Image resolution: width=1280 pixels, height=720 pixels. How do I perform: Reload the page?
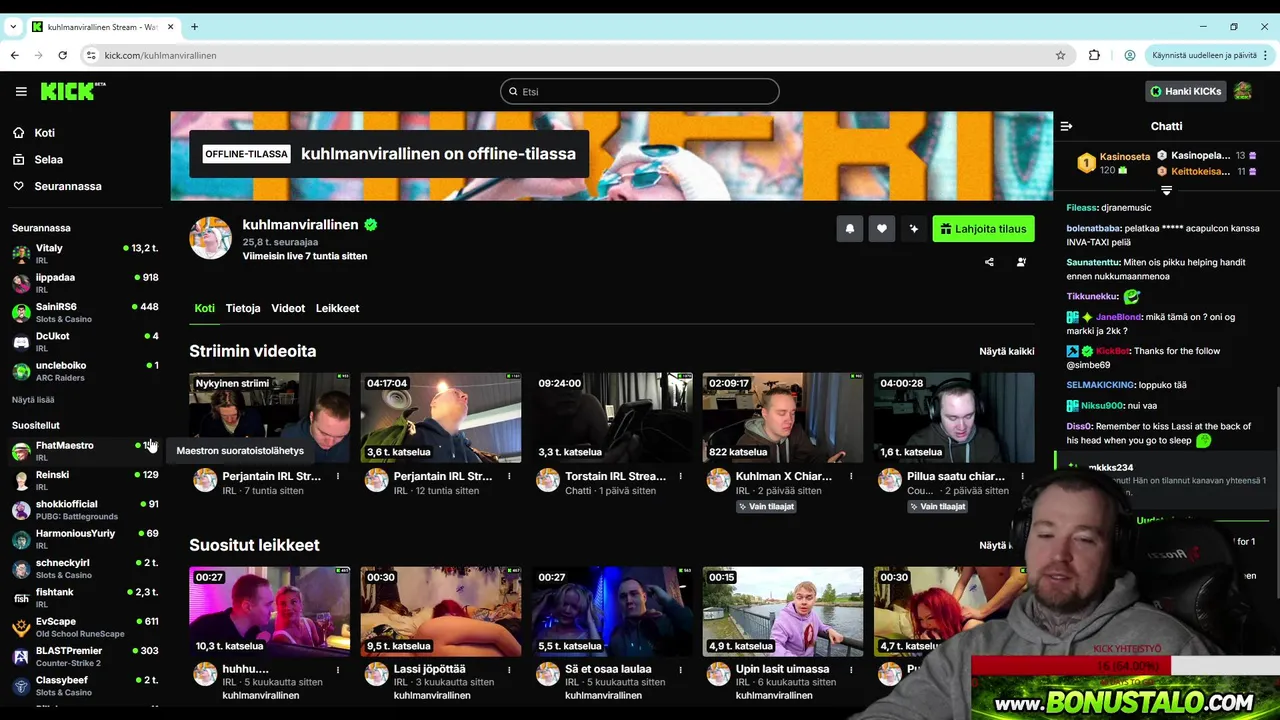coord(62,55)
